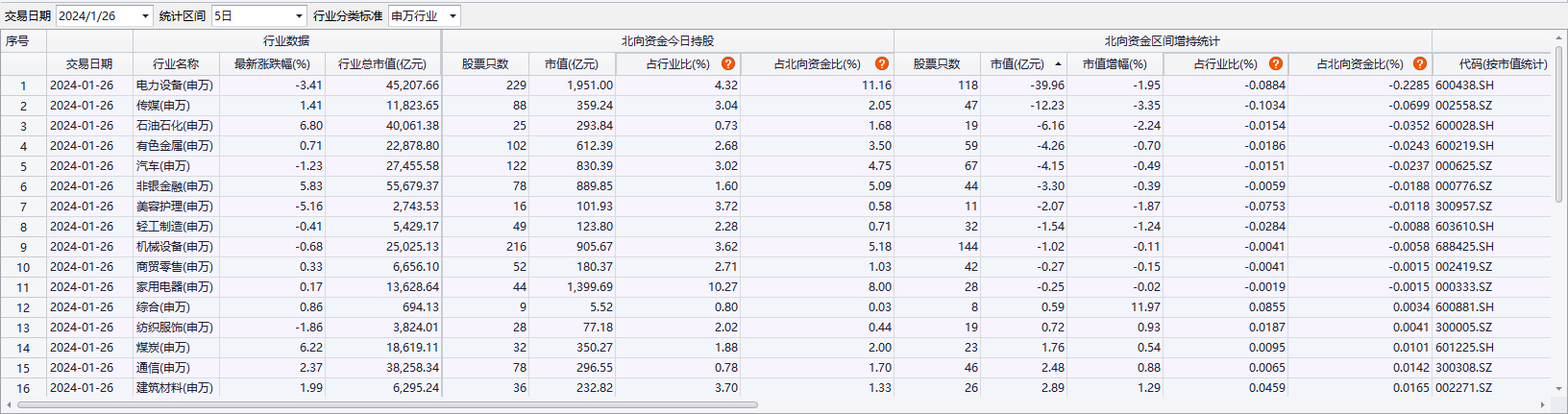1568x414 pixels.
Task: Click help icon beside today's 占行业比(%) column
Action: (728, 63)
